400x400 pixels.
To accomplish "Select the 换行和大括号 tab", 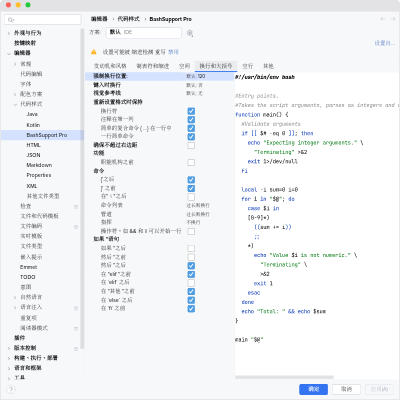I will [x=216, y=66].
